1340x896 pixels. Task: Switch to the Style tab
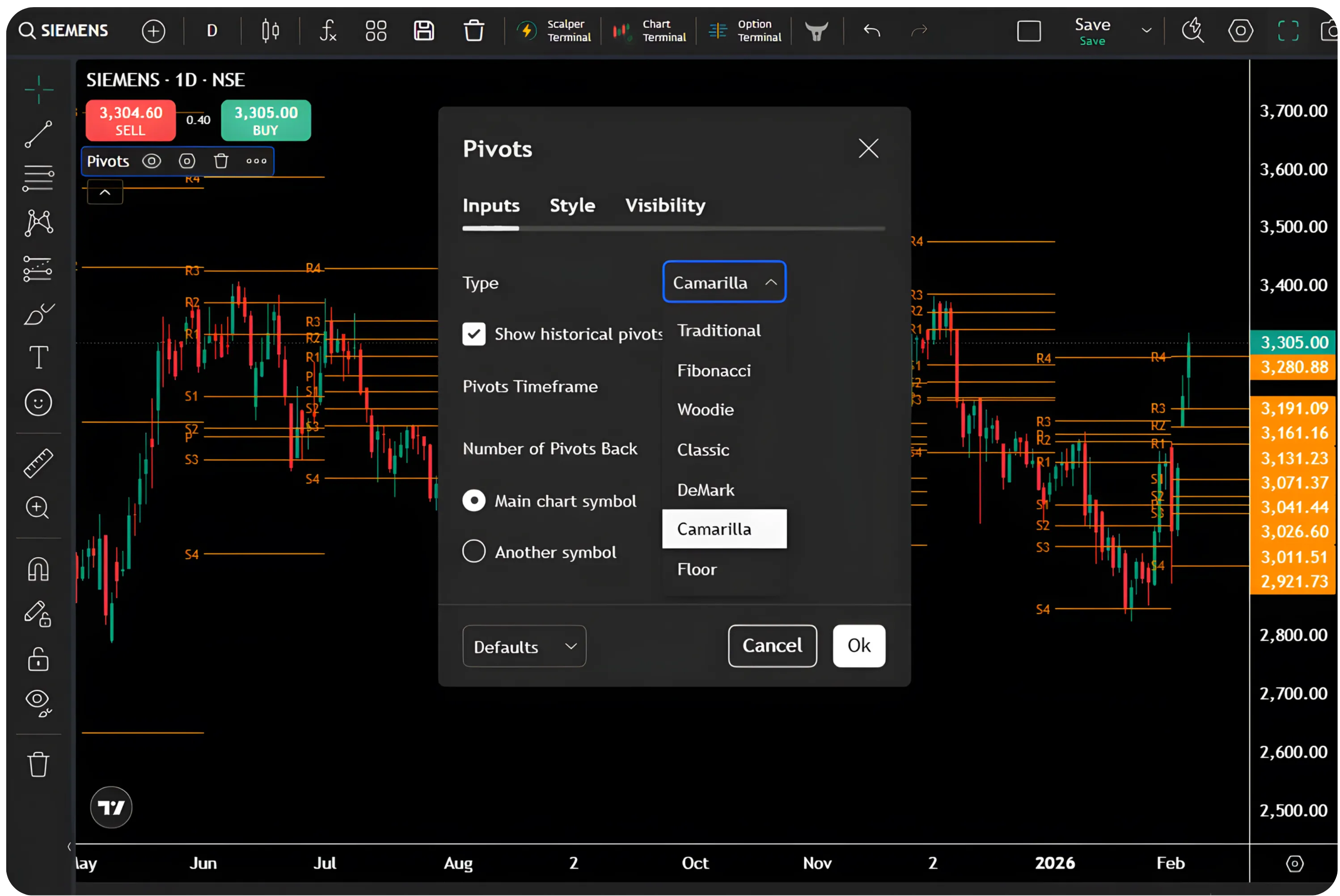572,206
